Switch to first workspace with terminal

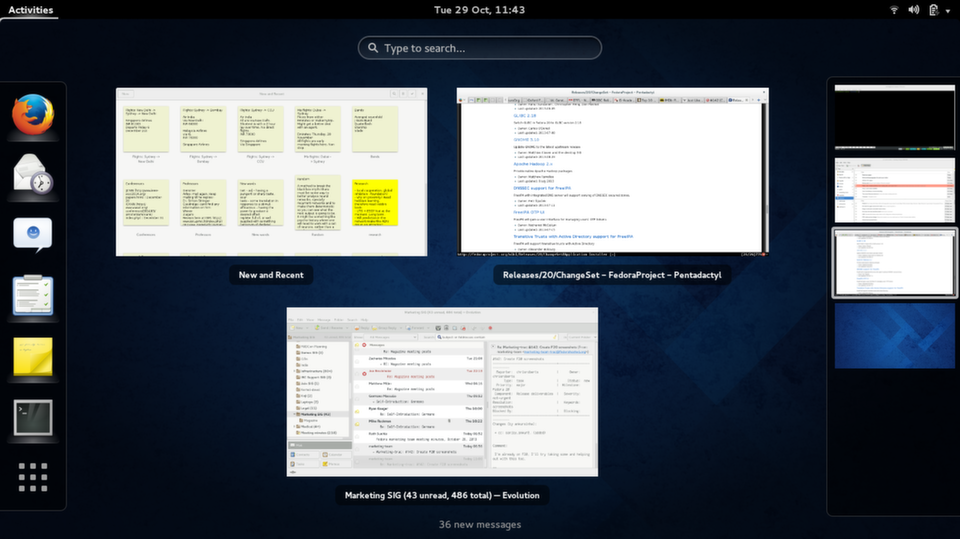[x=894, y=117]
